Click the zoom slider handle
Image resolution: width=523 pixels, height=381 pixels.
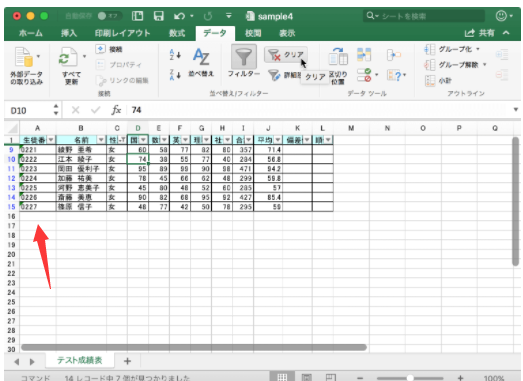coord(410,378)
